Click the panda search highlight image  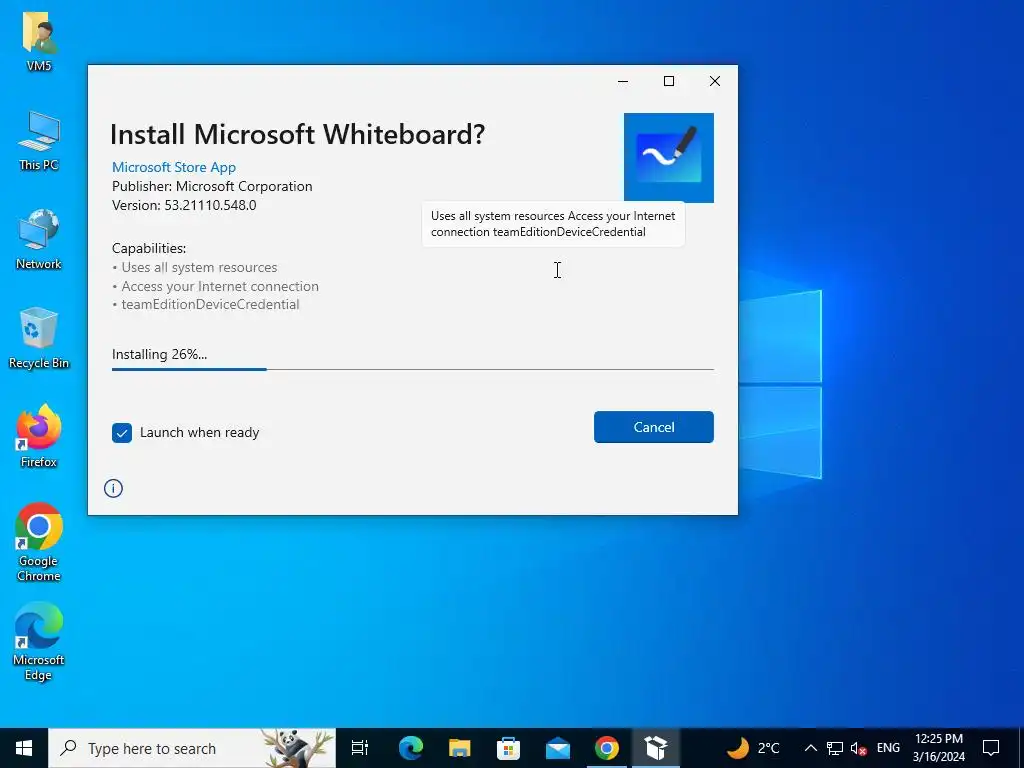pyautogui.click(x=298, y=748)
